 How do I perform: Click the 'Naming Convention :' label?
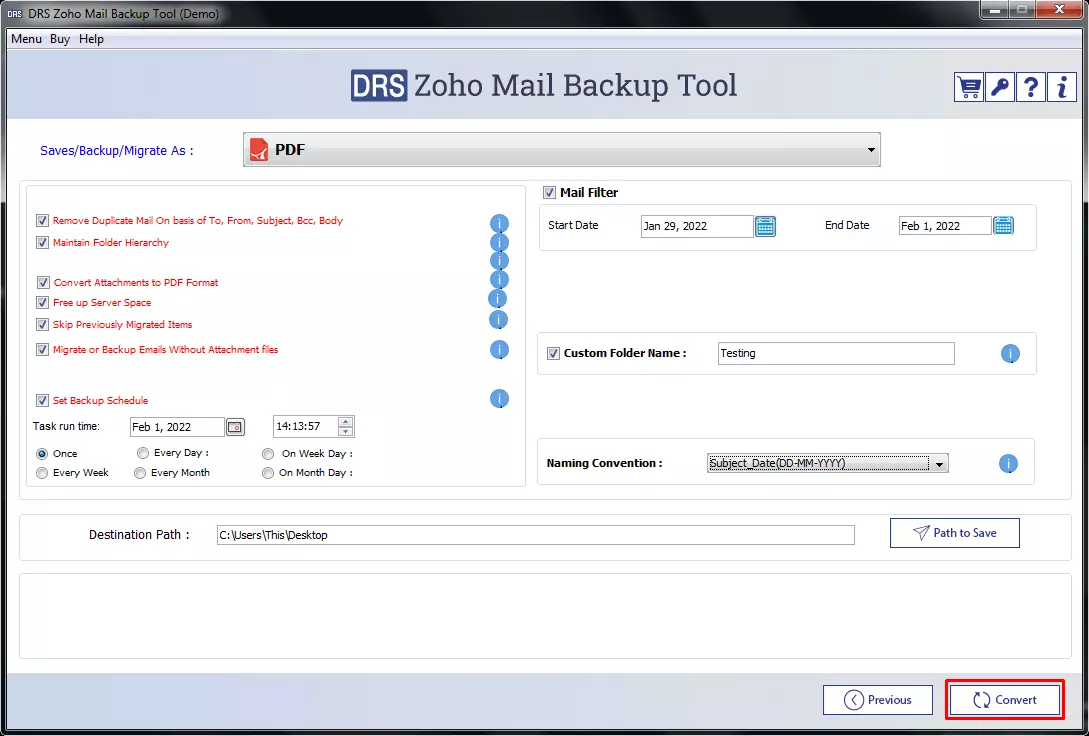[x=604, y=463]
